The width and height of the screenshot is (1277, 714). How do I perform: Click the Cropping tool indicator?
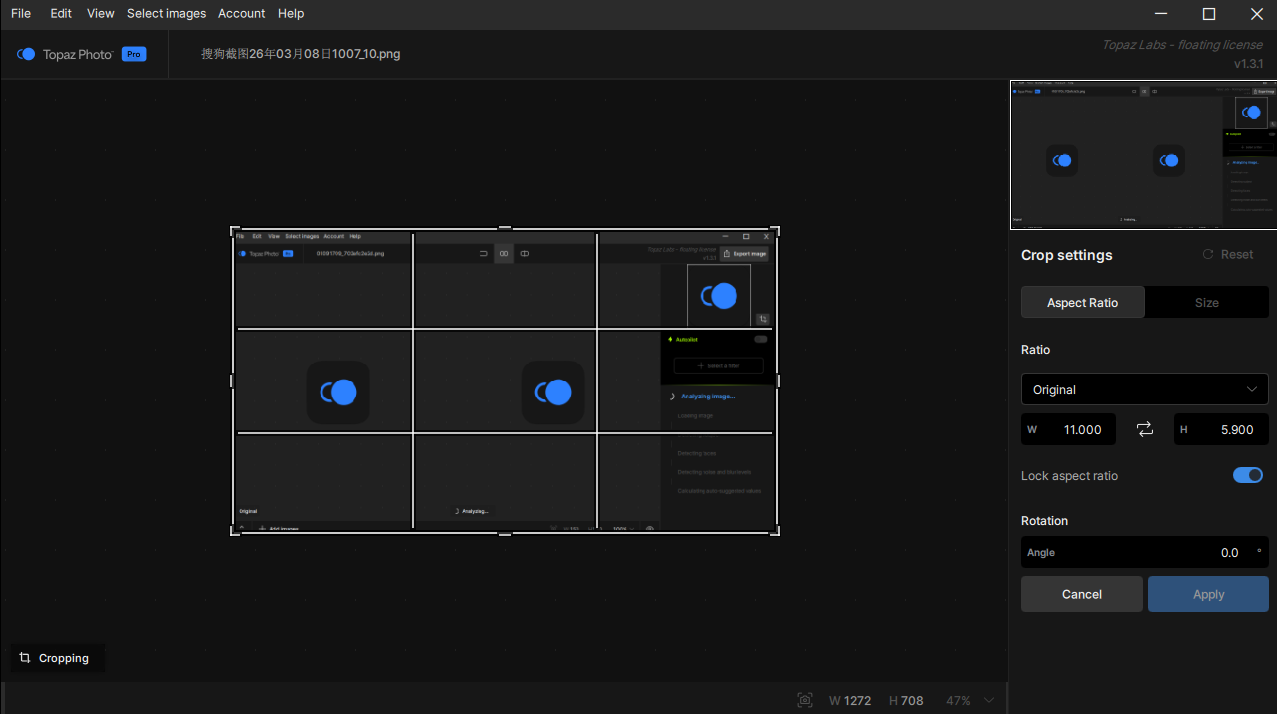[56, 658]
